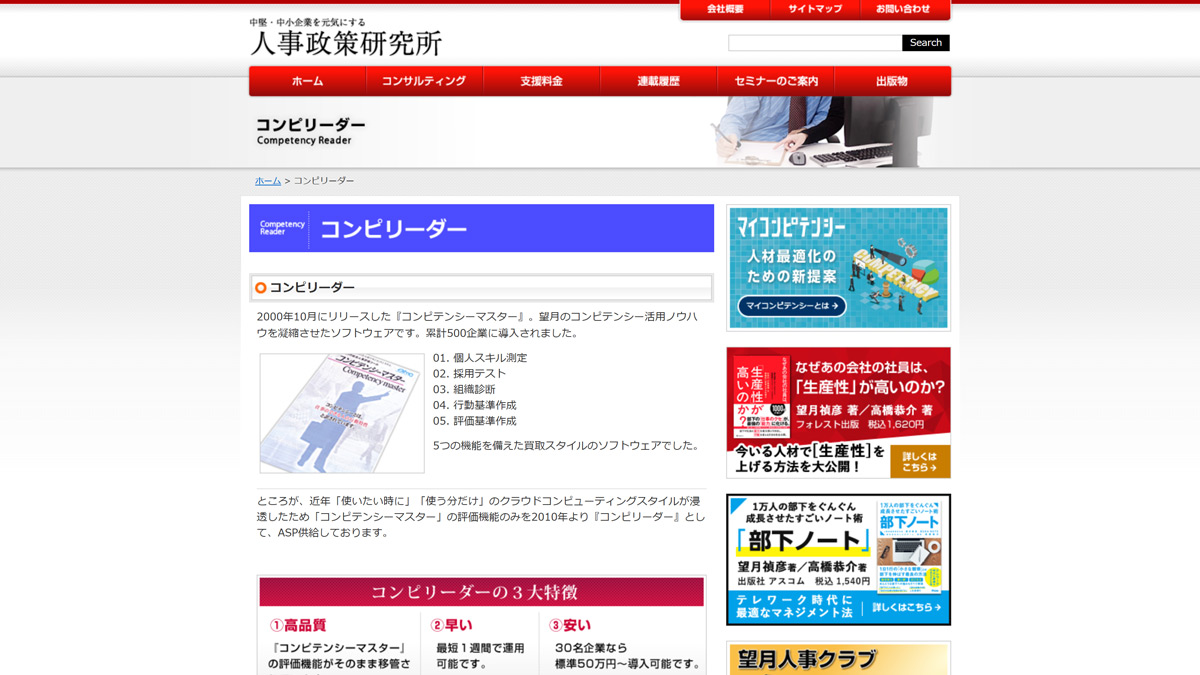Viewport: 1200px width, 675px height.
Task: Open the コンサルティング menu item
Action: [x=424, y=81]
